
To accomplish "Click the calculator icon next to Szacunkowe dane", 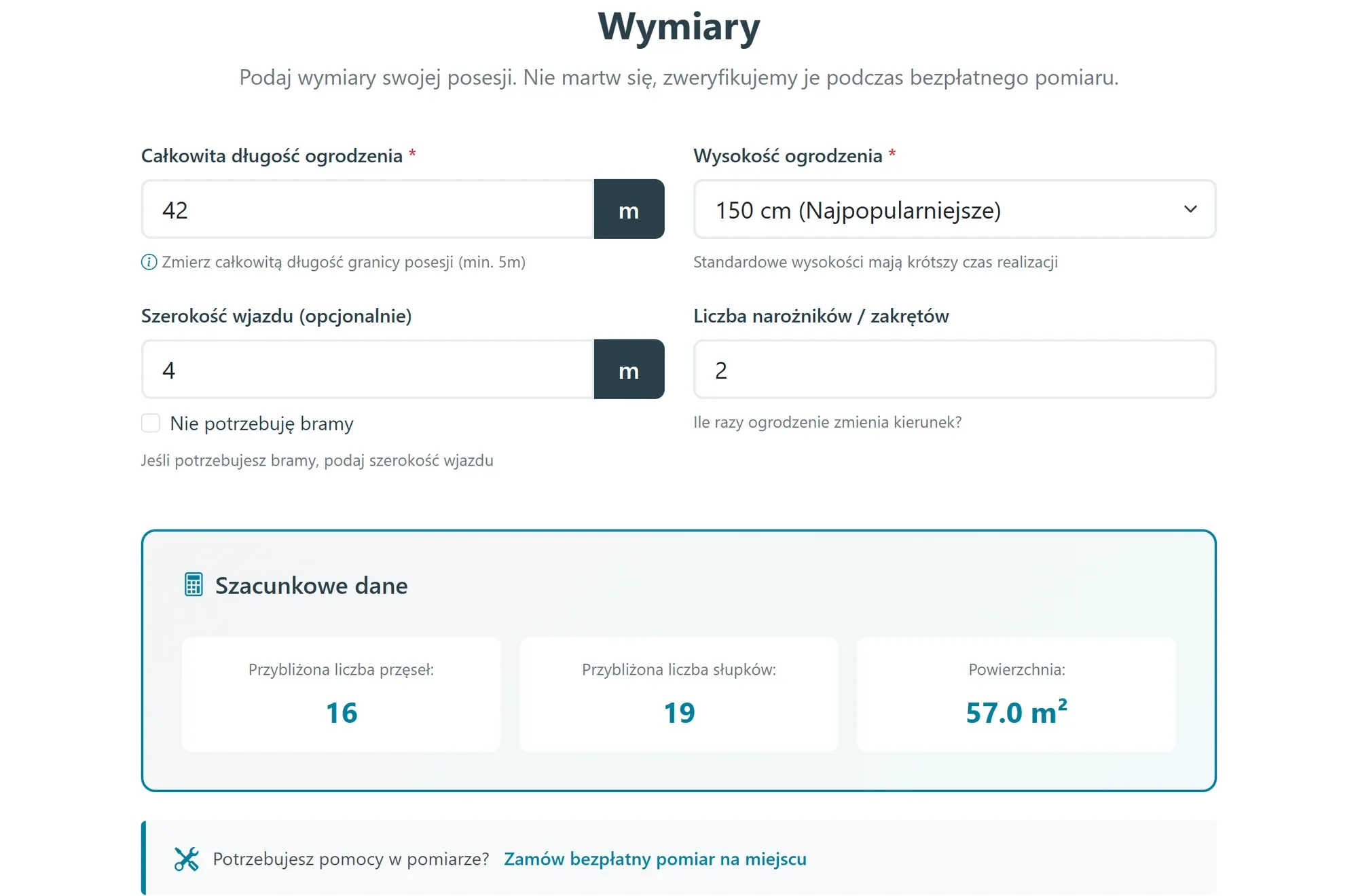I will tap(194, 584).
